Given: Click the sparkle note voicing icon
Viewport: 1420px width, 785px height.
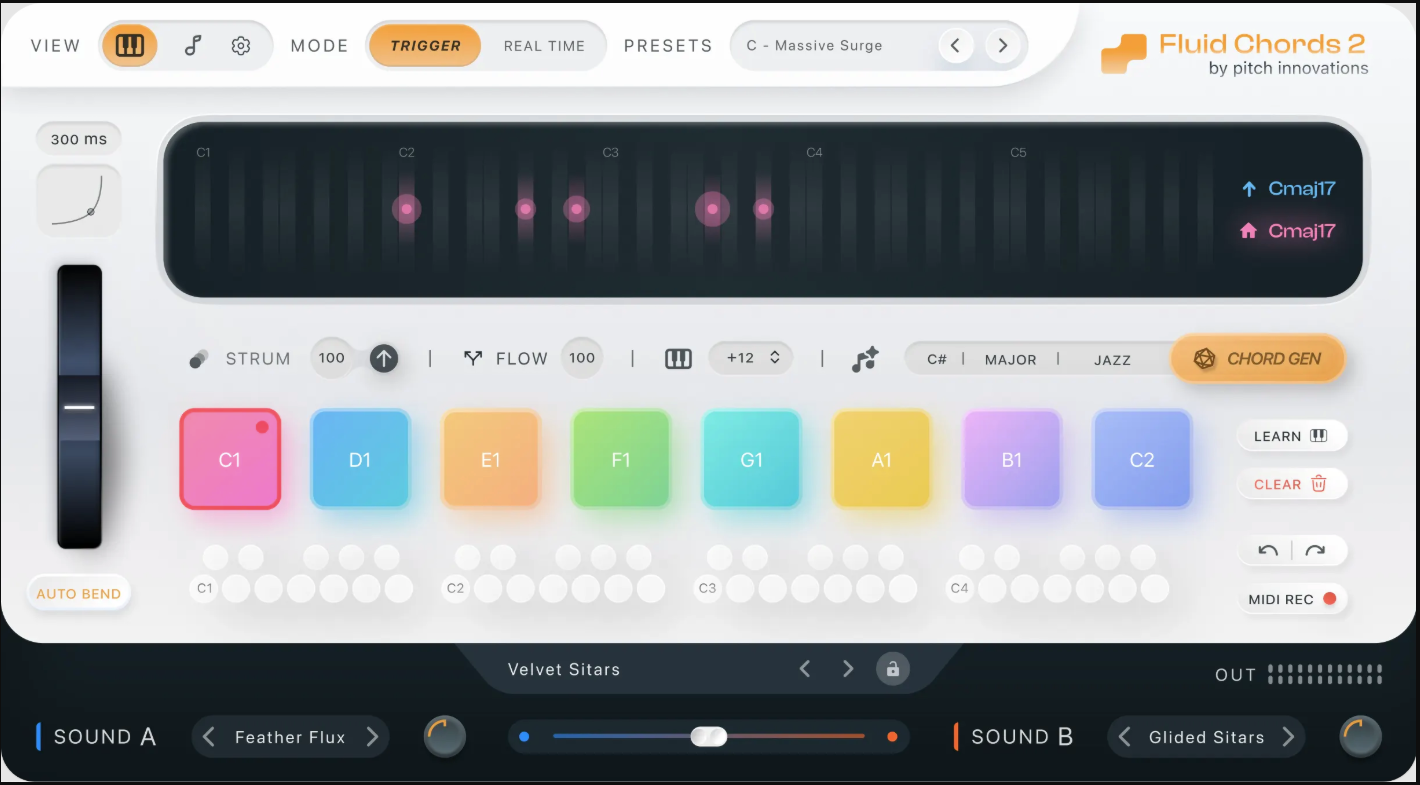Looking at the screenshot, I should (x=865, y=358).
